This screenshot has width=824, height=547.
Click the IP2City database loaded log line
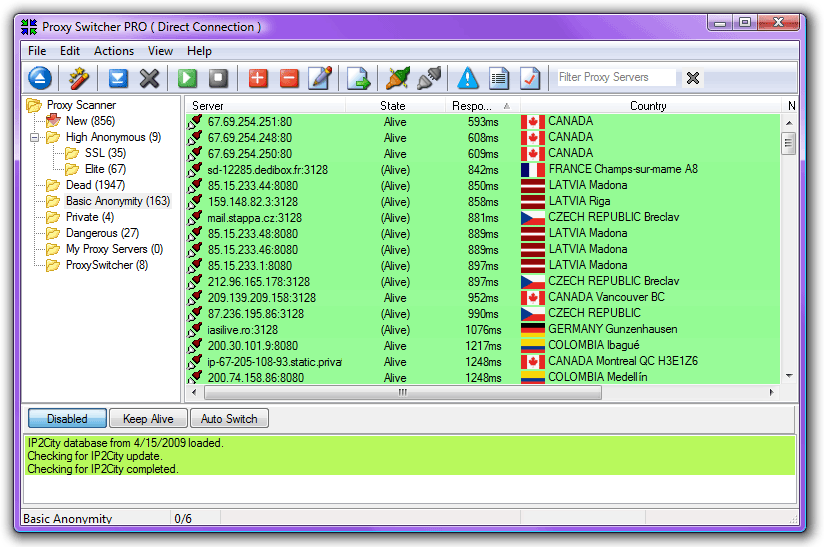click(126, 443)
